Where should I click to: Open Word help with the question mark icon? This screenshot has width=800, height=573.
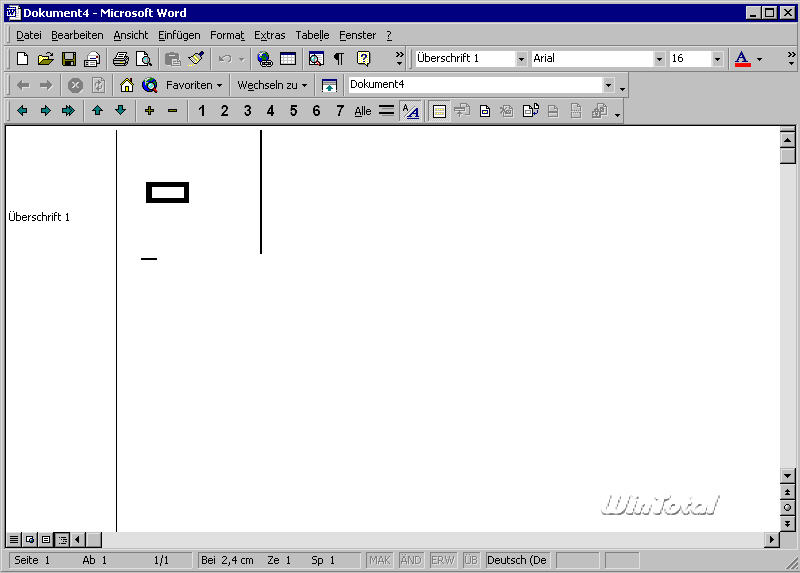[x=363, y=59]
